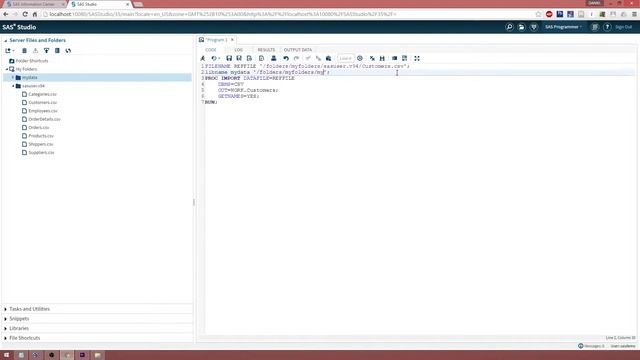This screenshot has height=360, width=640.
Task: Select Suppliers.csv file
Action: 41,152
